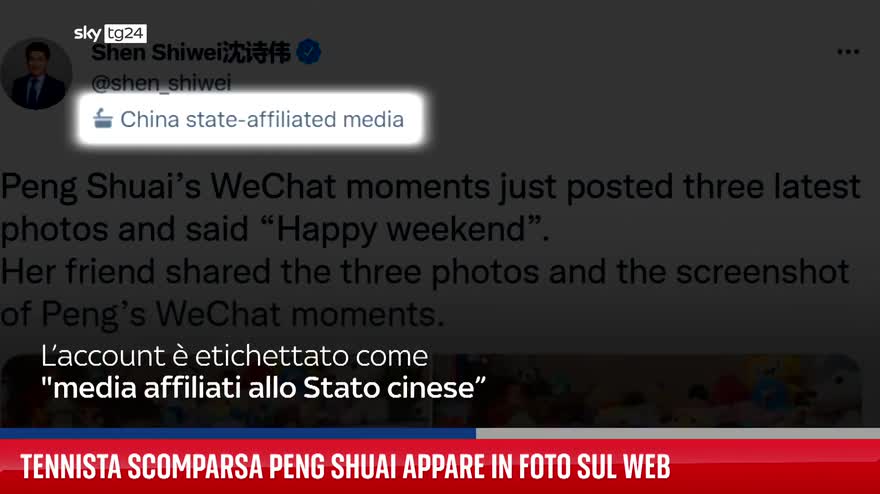Click the blue verified checkmark badge
This screenshot has width=880, height=494.
tap(308, 52)
